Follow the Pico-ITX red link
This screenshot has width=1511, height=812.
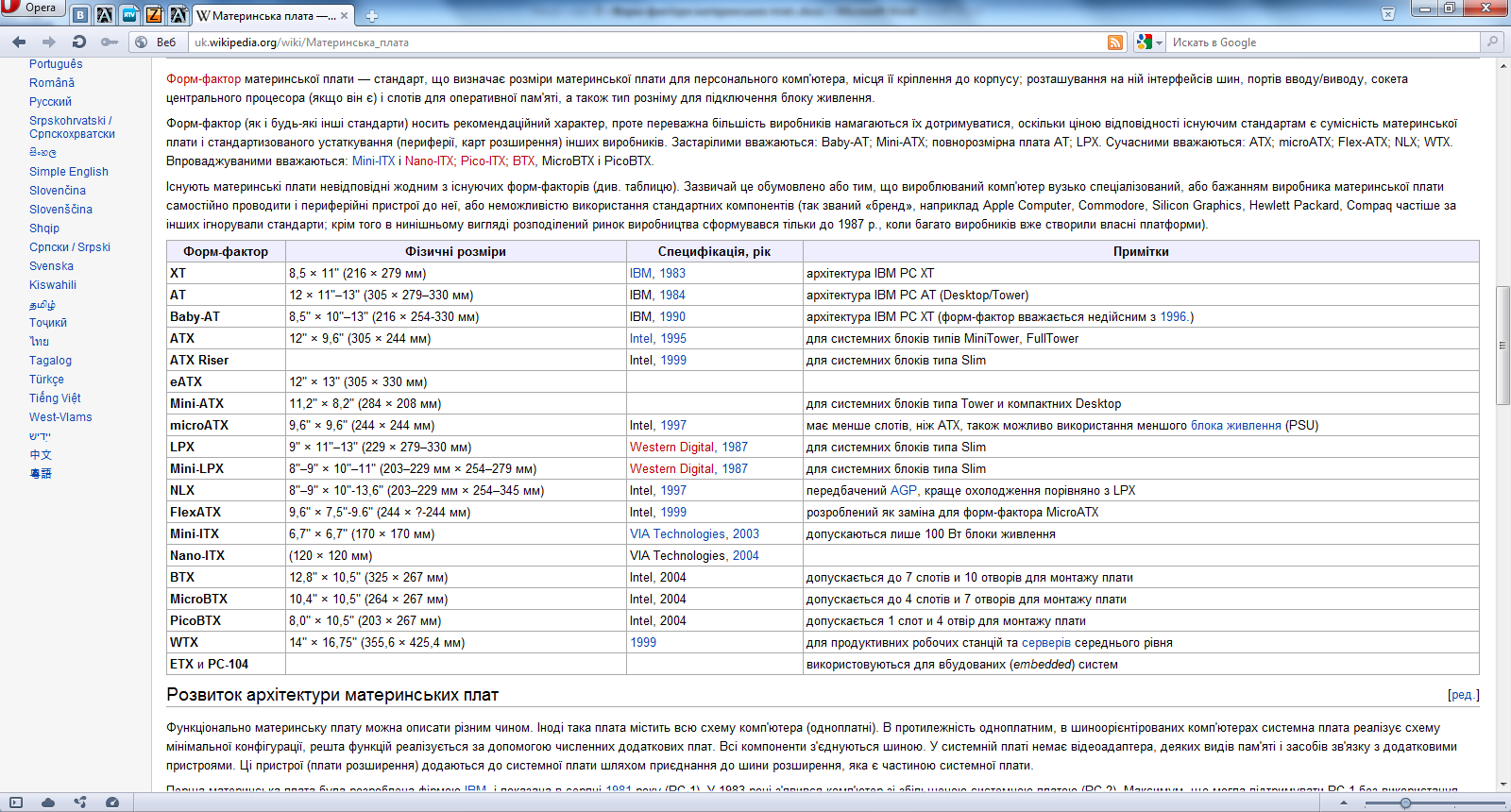pyautogui.click(x=483, y=161)
